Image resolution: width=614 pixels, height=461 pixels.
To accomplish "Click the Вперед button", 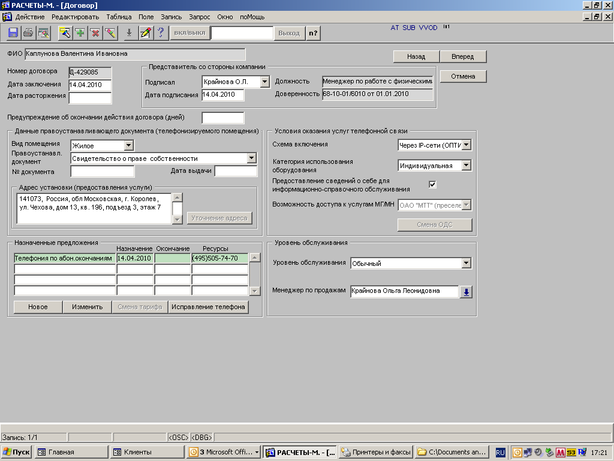I will [463, 57].
